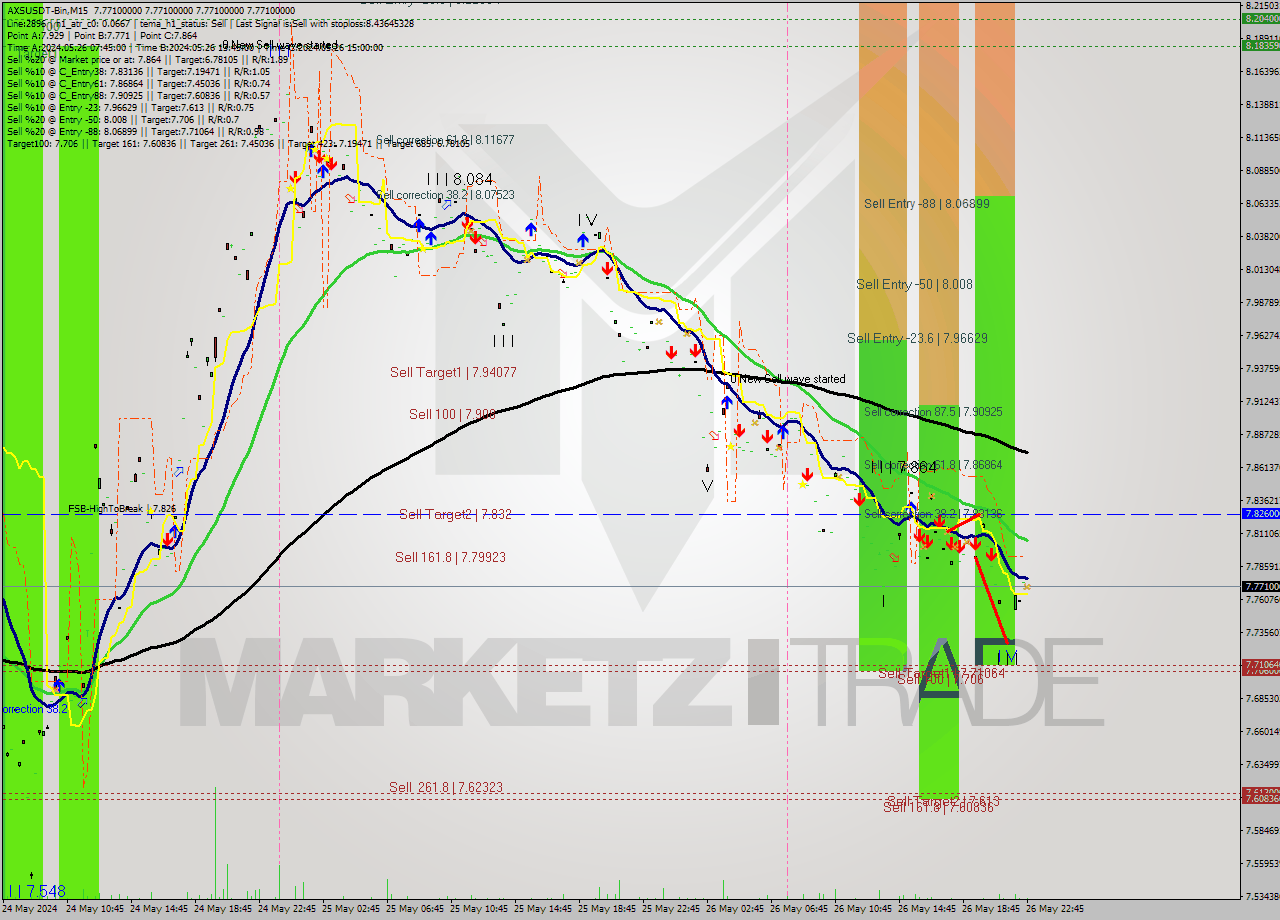The image size is (1280, 920).
Task: Click the 8.1639 price axis value
Action: click(x=1262, y=71)
